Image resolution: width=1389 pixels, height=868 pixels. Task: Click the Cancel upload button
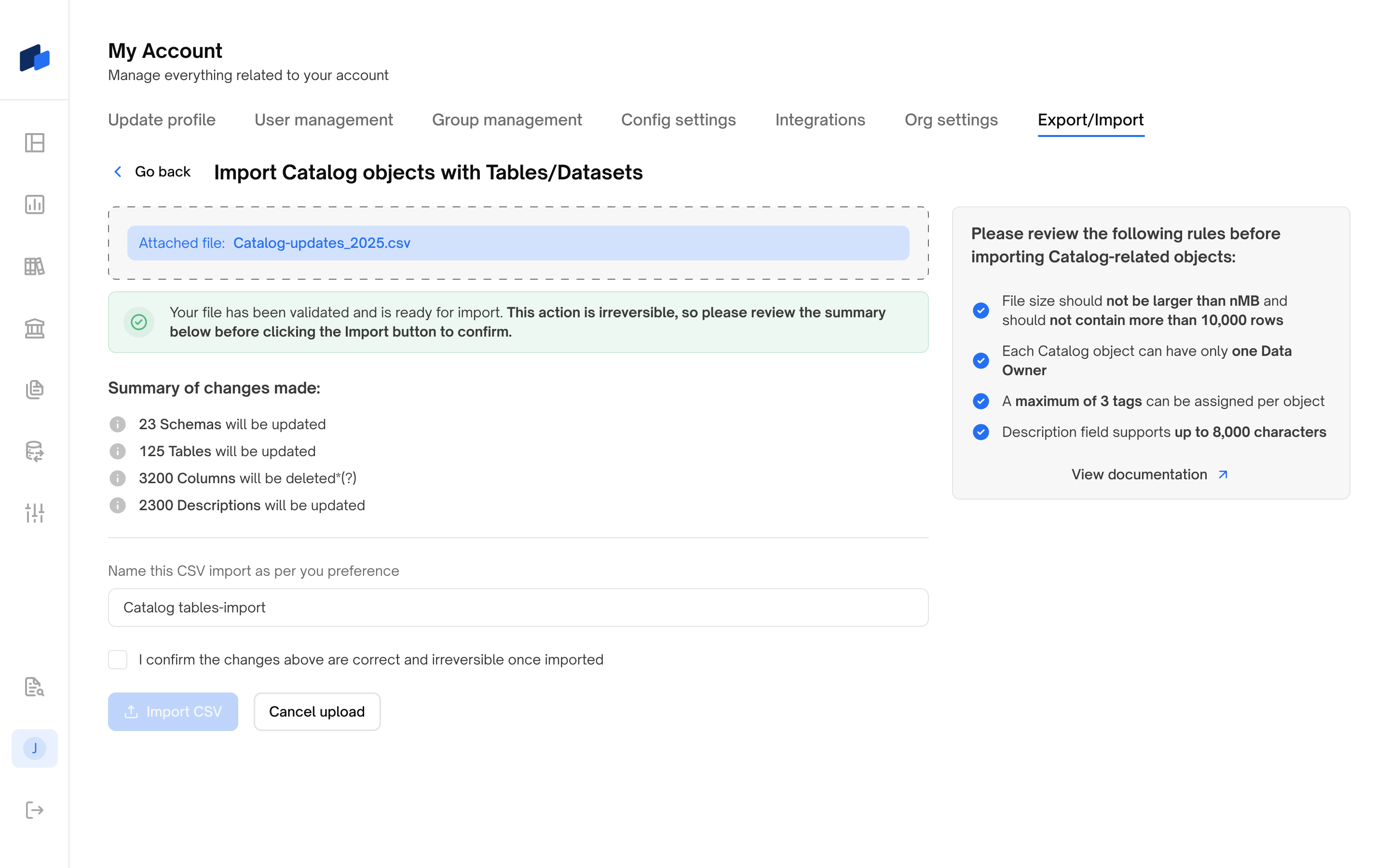click(x=317, y=711)
